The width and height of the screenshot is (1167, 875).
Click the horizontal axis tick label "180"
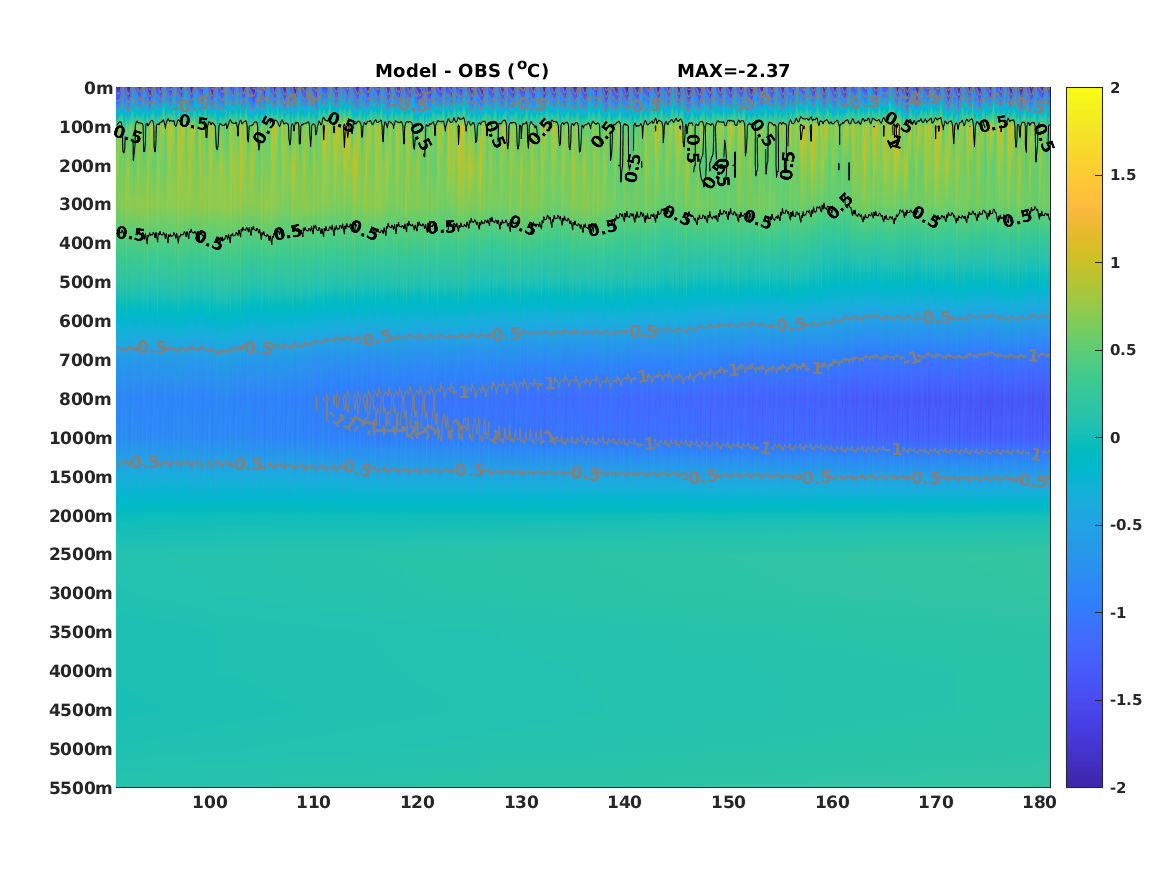pyautogui.click(x=1040, y=802)
